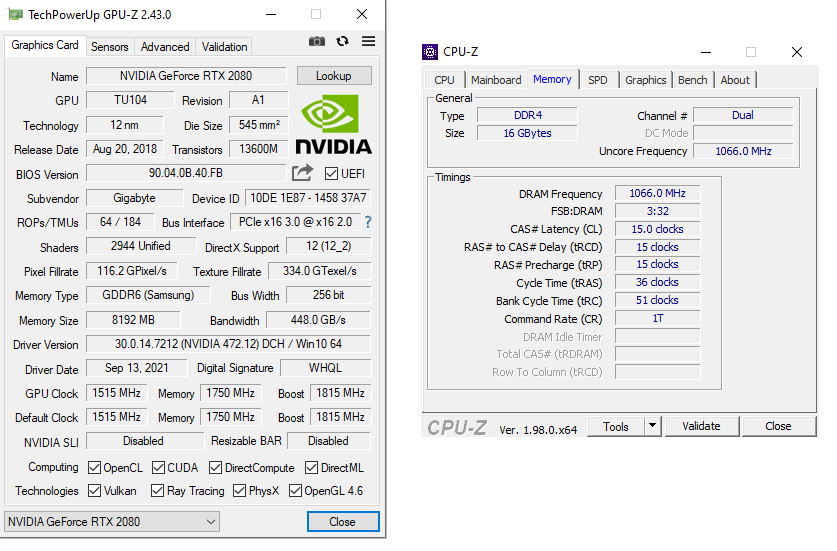The width and height of the screenshot is (837, 551).
Task: Click the GPU Name field
Action: pos(186,76)
